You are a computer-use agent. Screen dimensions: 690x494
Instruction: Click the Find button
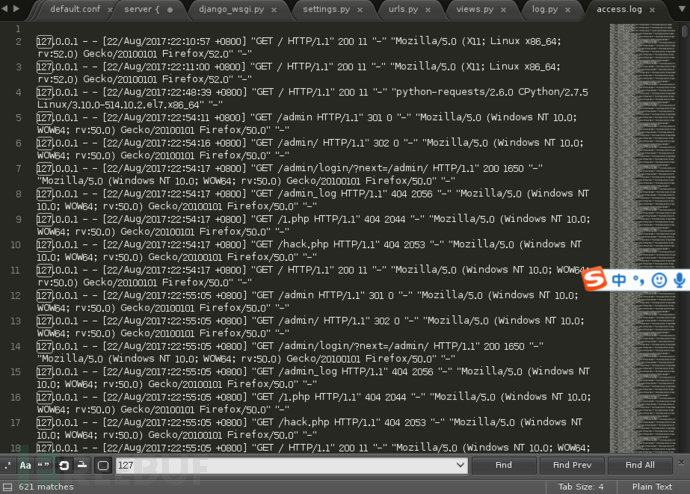(503, 465)
